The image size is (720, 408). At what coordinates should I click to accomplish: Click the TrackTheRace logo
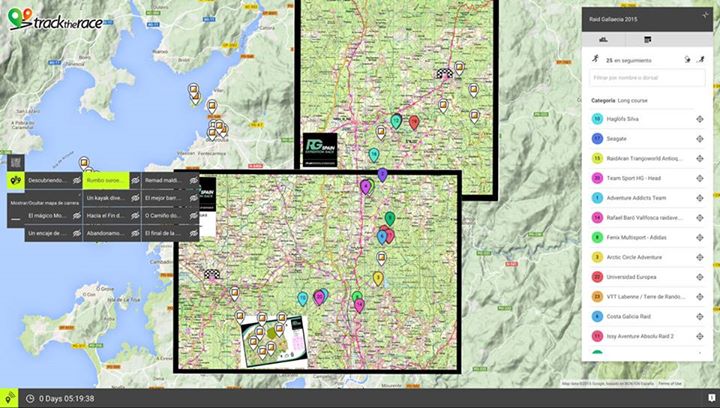pos(55,19)
